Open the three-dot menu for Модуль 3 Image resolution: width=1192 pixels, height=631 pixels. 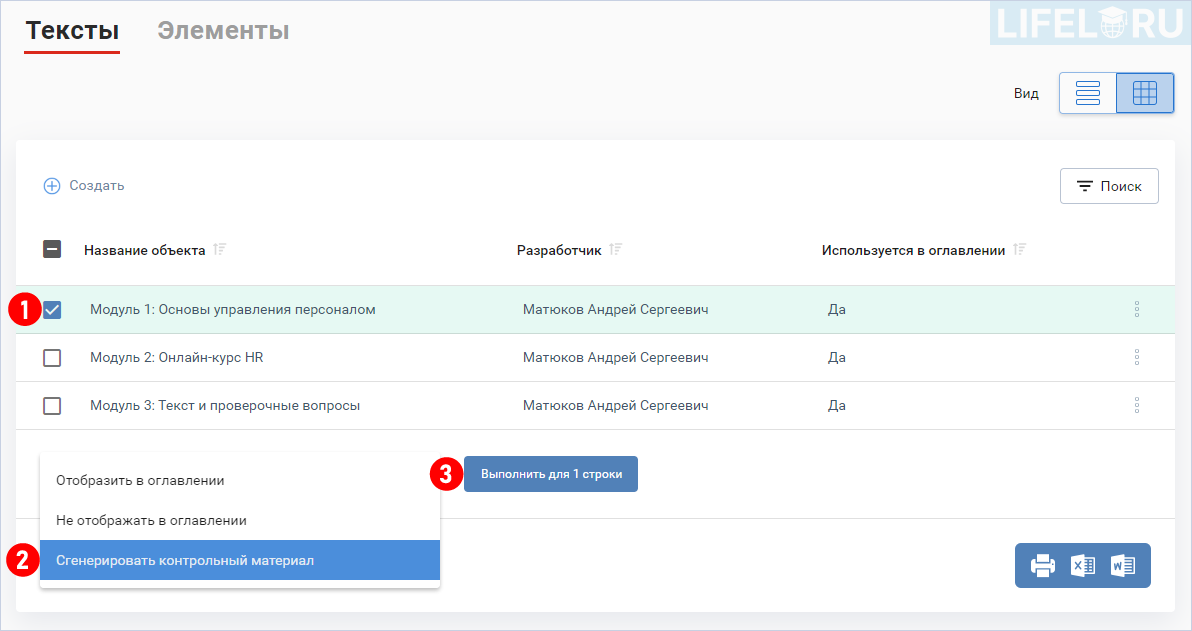coord(1137,405)
